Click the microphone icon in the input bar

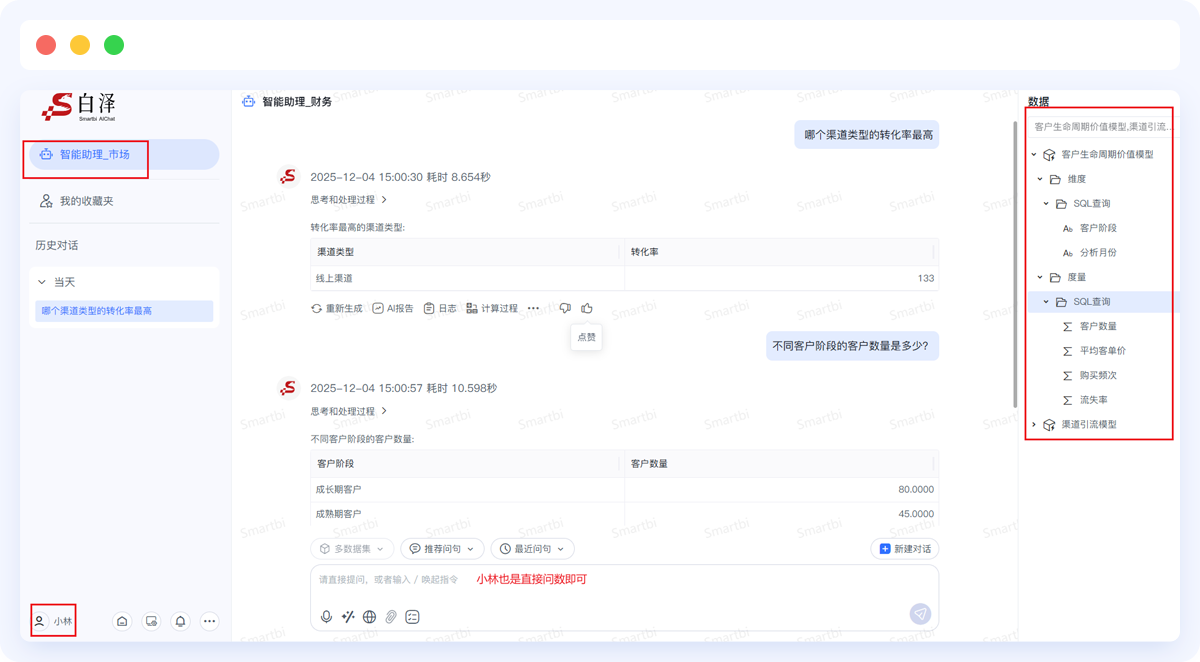pyautogui.click(x=325, y=617)
